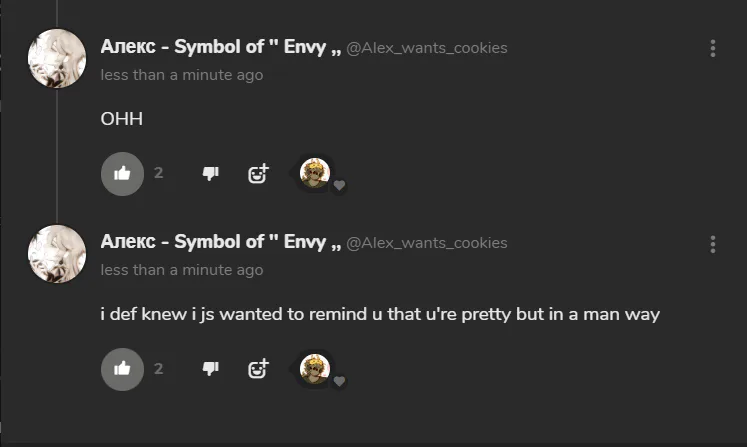Dislike the "i def knew" comment
Image resolution: width=747 pixels, height=447 pixels.
pyautogui.click(x=210, y=368)
